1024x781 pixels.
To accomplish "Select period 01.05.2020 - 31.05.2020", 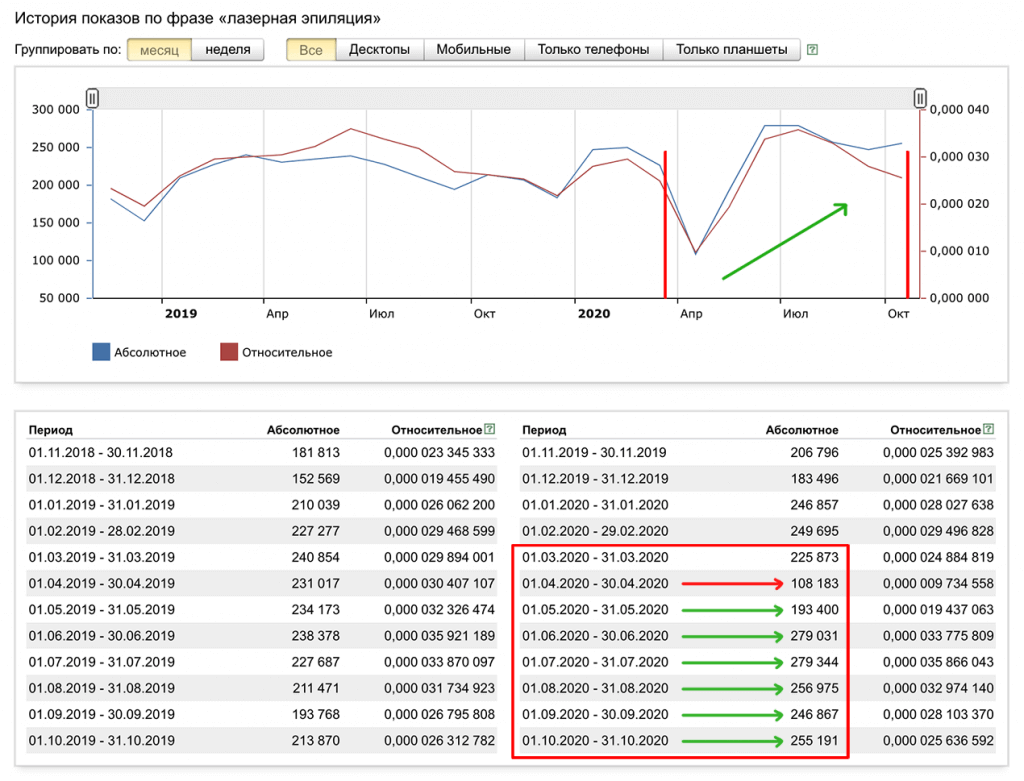I will 595,609.
